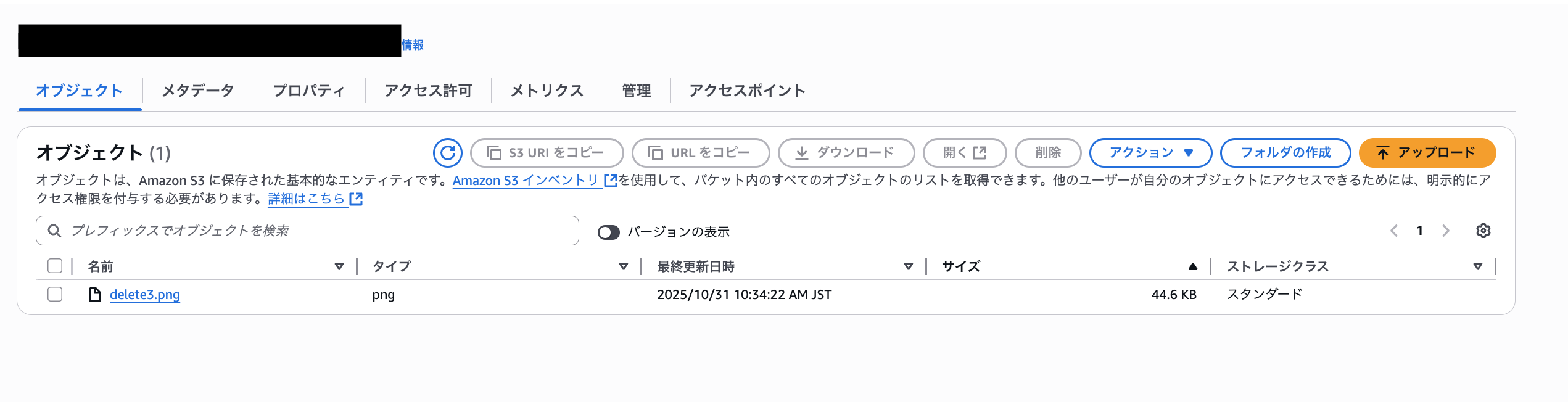Open table preferences gear icon
The image size is (1568, 402).
pos(1483,231)
